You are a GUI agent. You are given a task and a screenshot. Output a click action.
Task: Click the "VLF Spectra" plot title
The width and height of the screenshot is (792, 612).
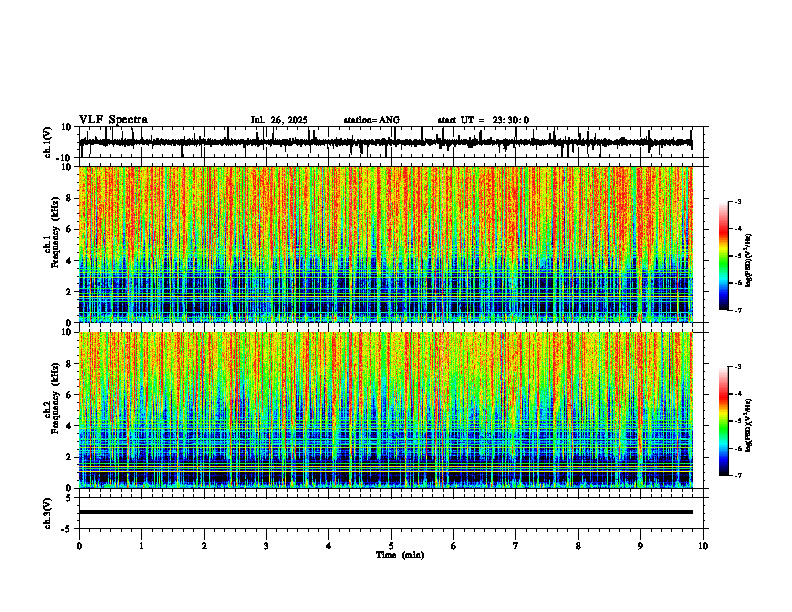pos(113,120)
